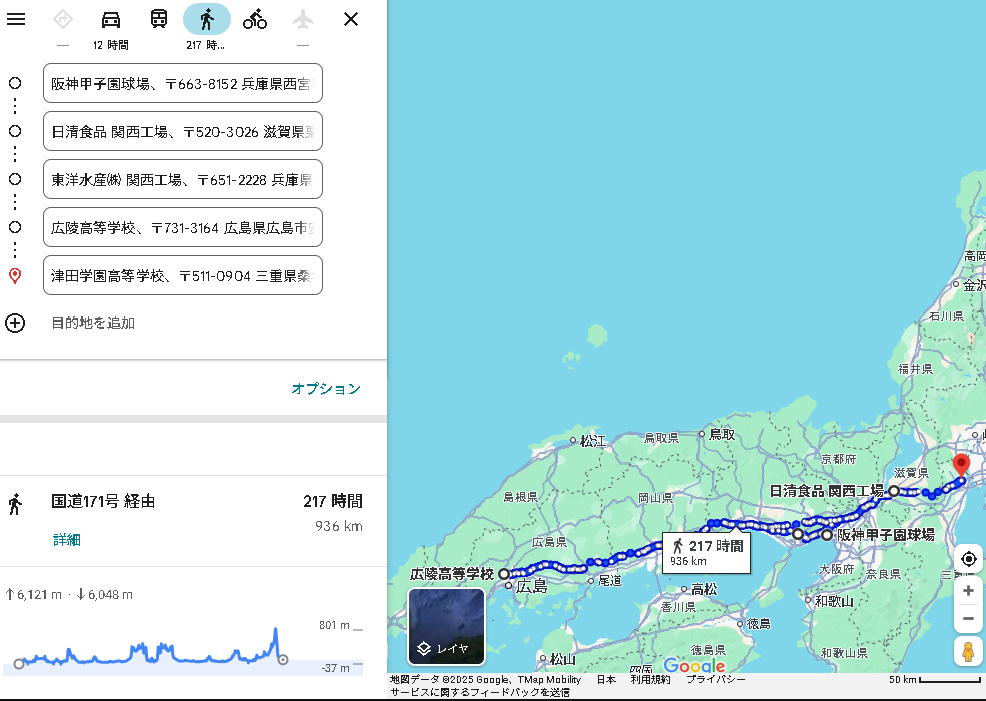Switch to public transit mode
The height and width of the screenshot is (701, 986).
tap(158, 19)
